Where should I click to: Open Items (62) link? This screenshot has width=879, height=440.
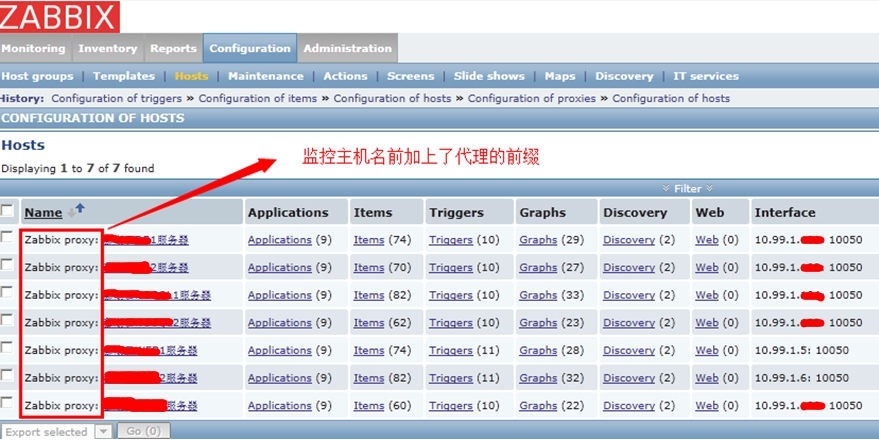tap(368, 323)
